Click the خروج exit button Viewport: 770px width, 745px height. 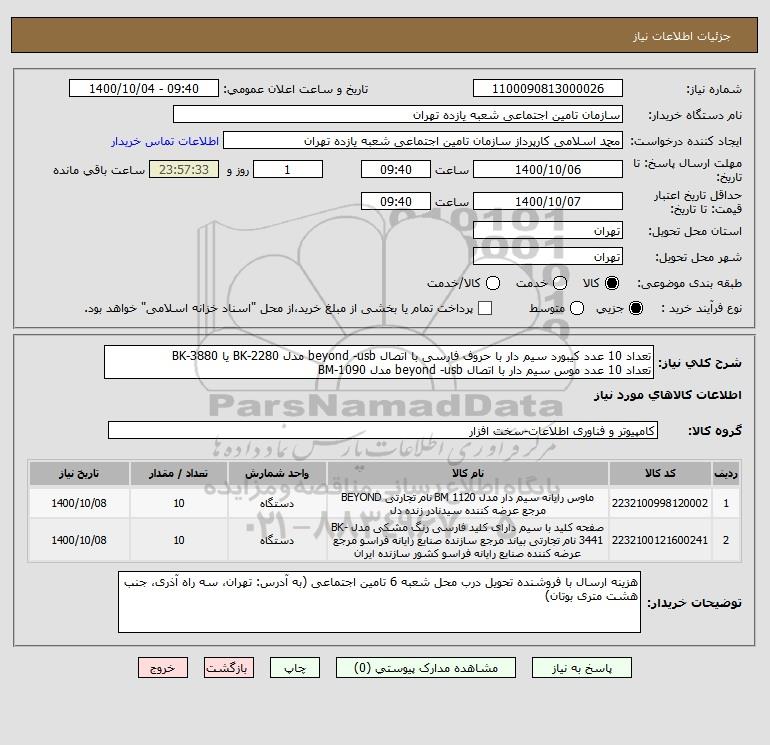point(163,668)
